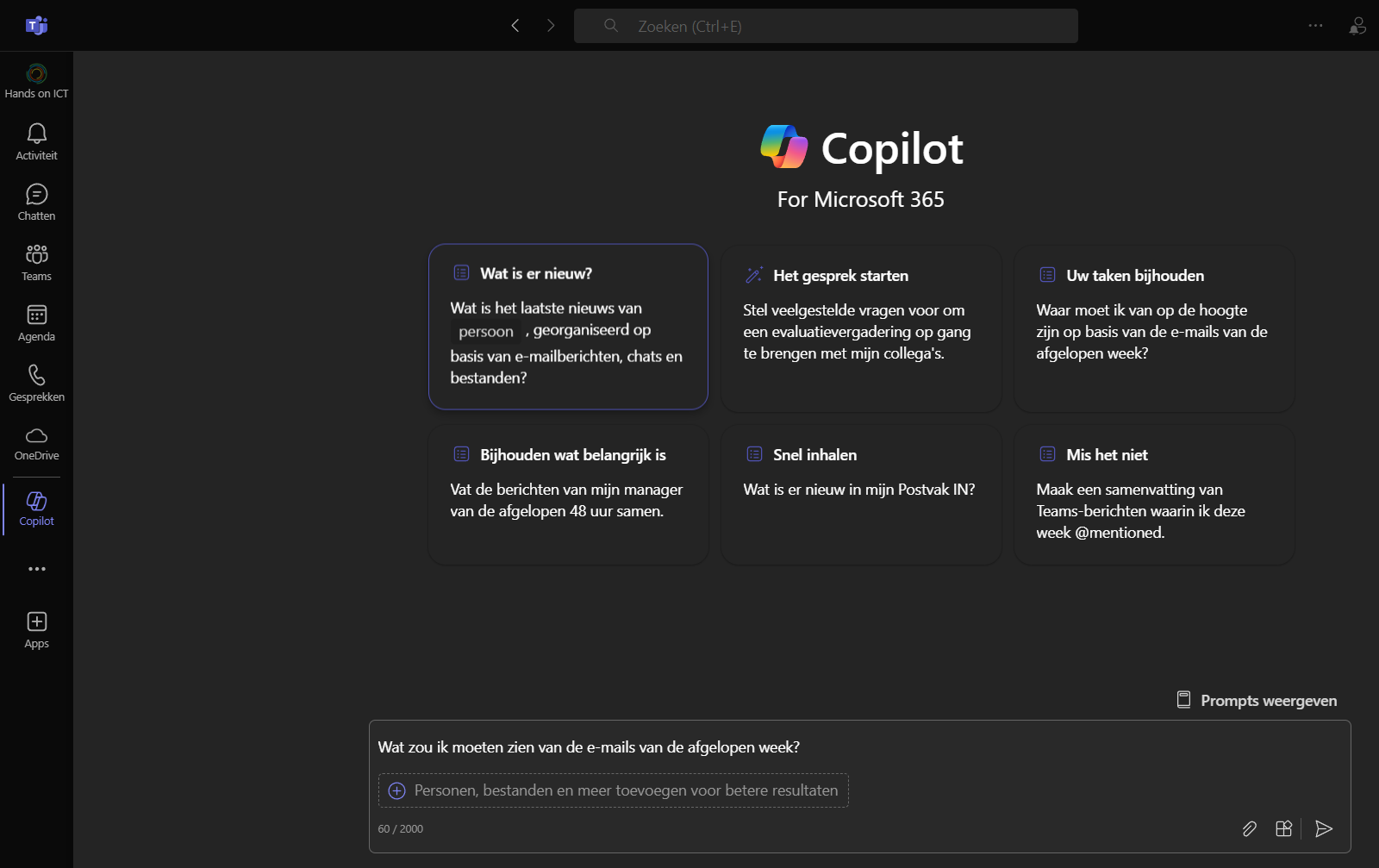Open Gesprekken phone calls
The image size is (1379, 868).
36,383
